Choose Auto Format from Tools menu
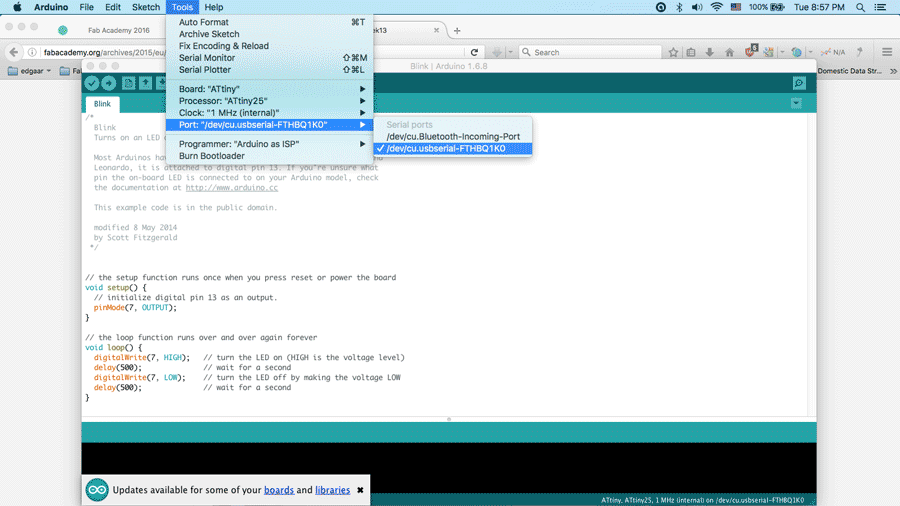The image size is (900, 506). (x=269, y=22)
